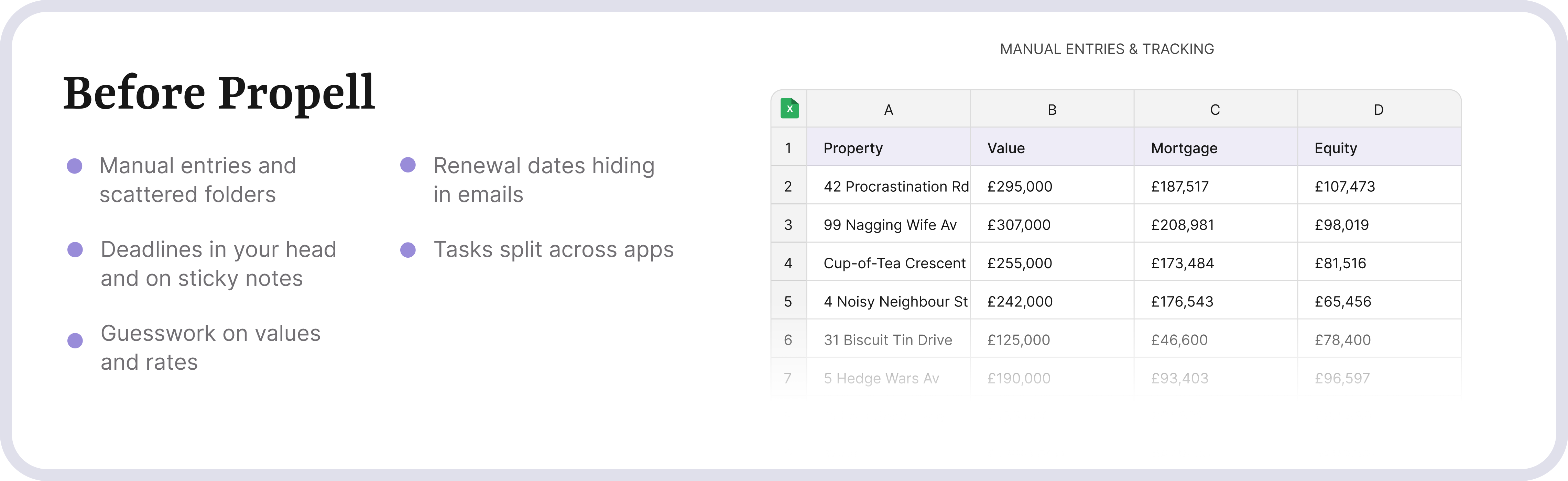Select column C header
The image size is (1568, 481).
1215,110
